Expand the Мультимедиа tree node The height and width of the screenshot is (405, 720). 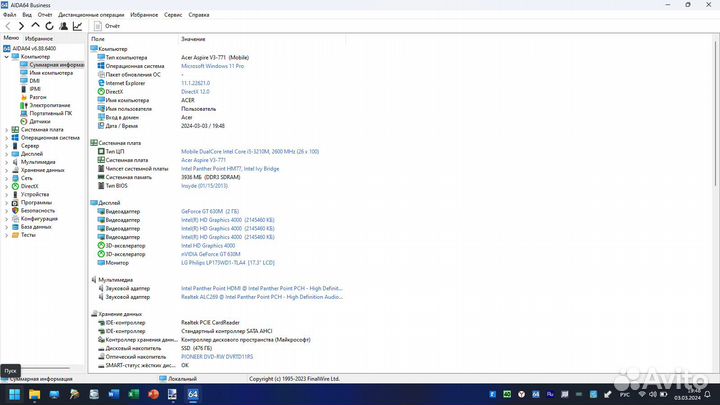[6, 162]
